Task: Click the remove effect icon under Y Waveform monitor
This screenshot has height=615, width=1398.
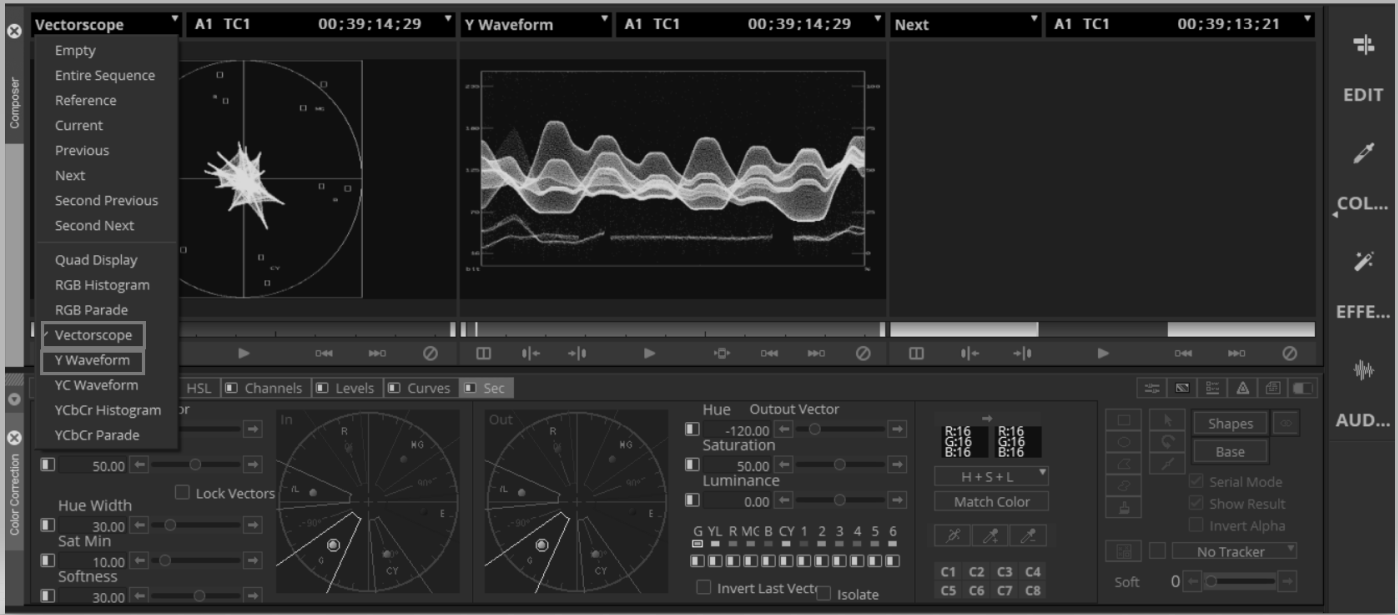Action: [x=863, y=353]
